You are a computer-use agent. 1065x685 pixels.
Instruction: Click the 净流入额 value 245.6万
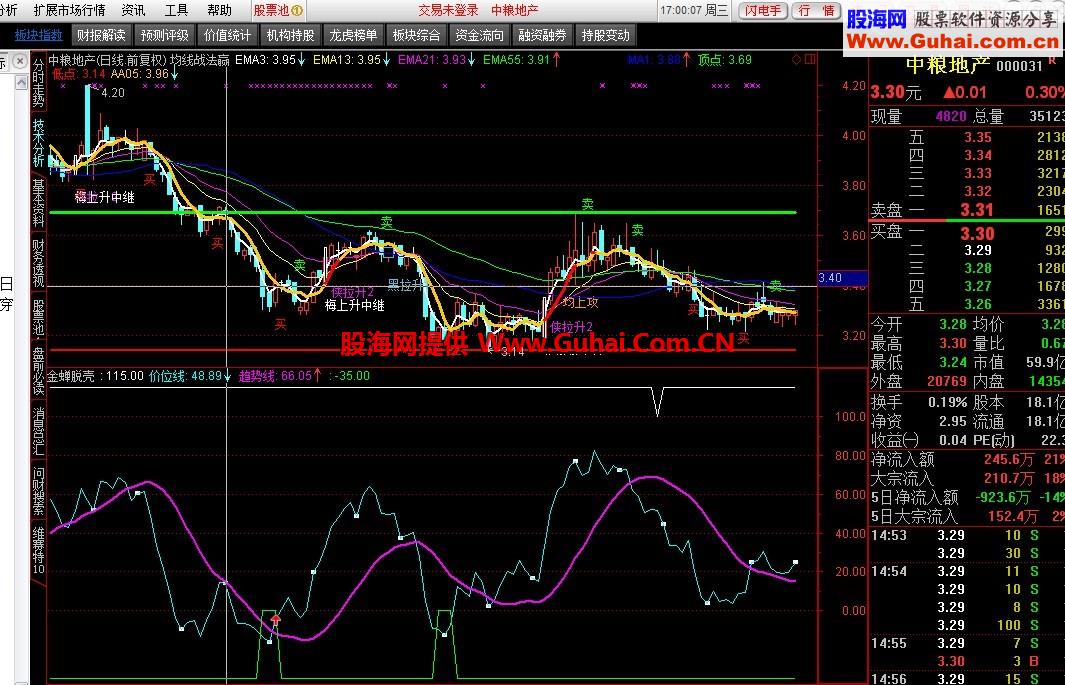coord(1009,460)
